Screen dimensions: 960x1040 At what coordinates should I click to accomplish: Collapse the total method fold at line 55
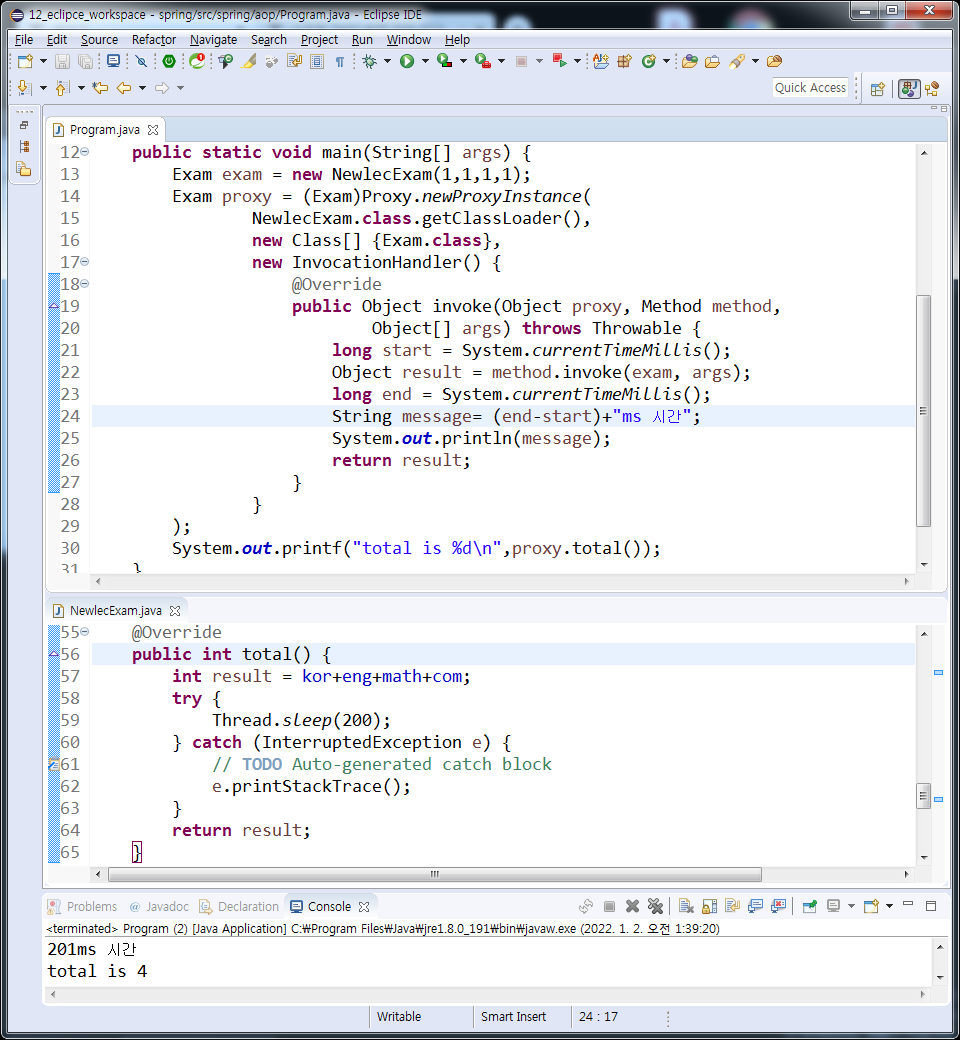[x=85, y=632]
